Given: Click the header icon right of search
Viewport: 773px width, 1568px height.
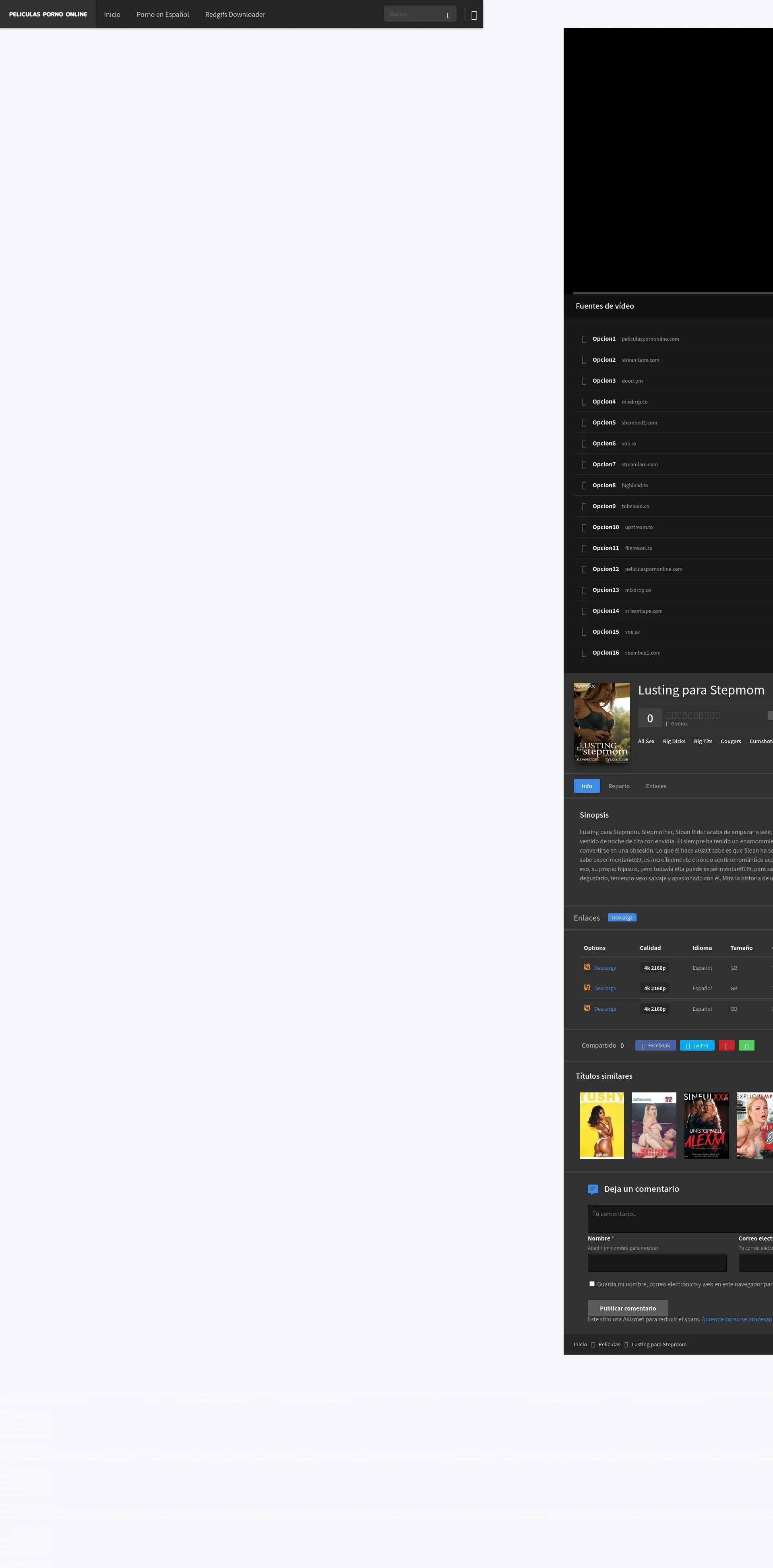Looking at the screenshot, I should point(474,14).
